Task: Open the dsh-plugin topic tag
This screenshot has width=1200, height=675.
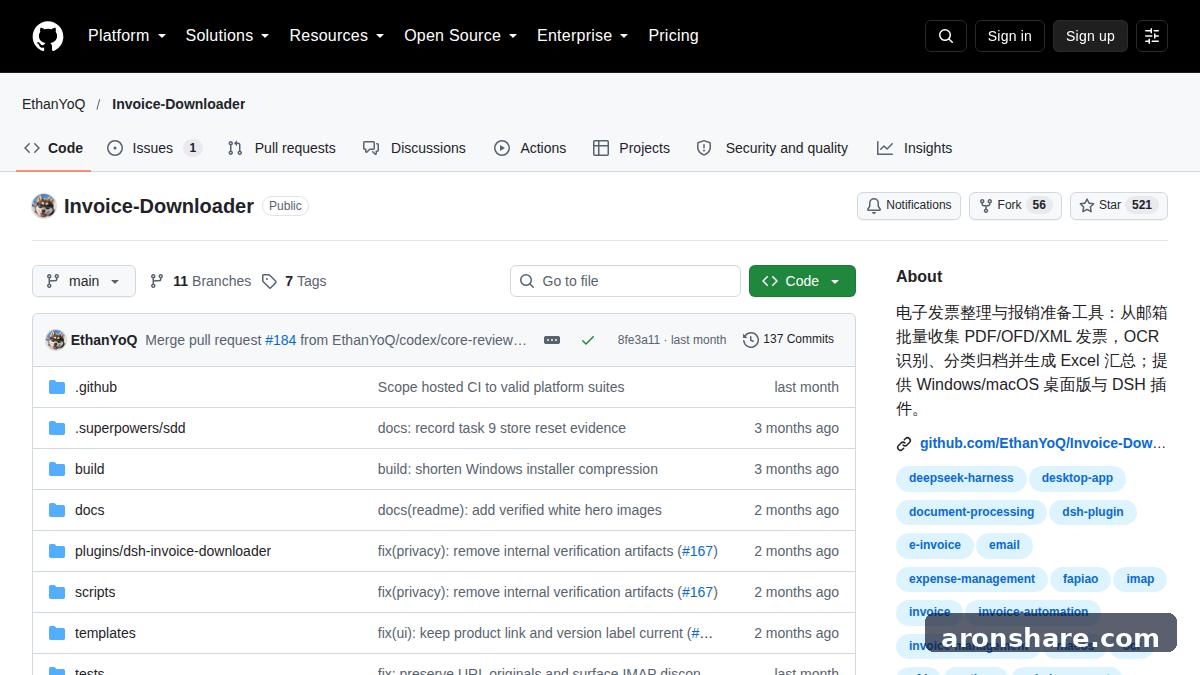Action: tap(1093, 512)
